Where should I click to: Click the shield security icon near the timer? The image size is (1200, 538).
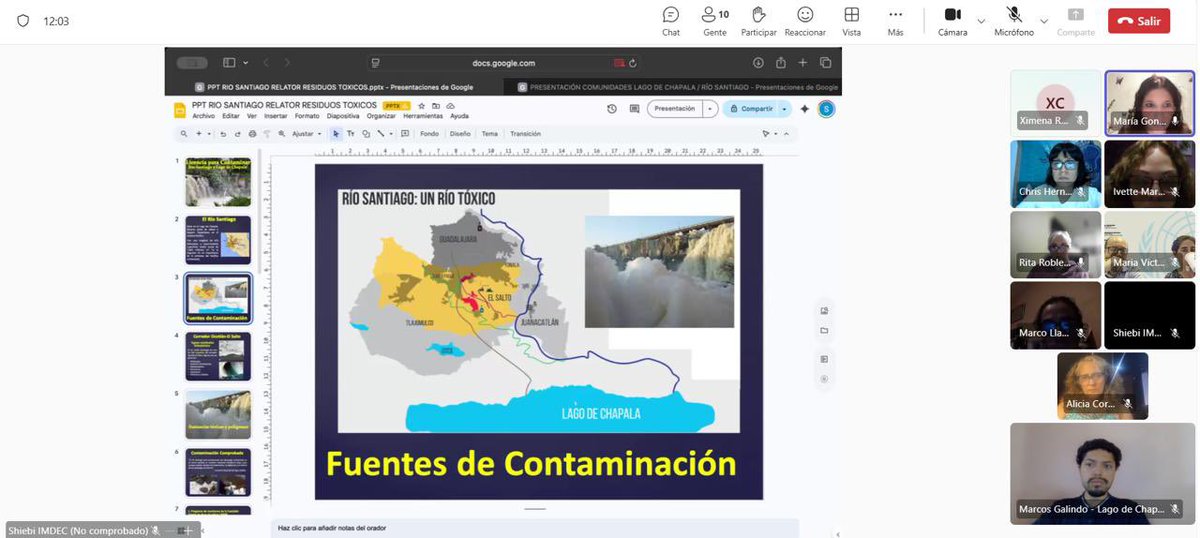pos(23,20)
